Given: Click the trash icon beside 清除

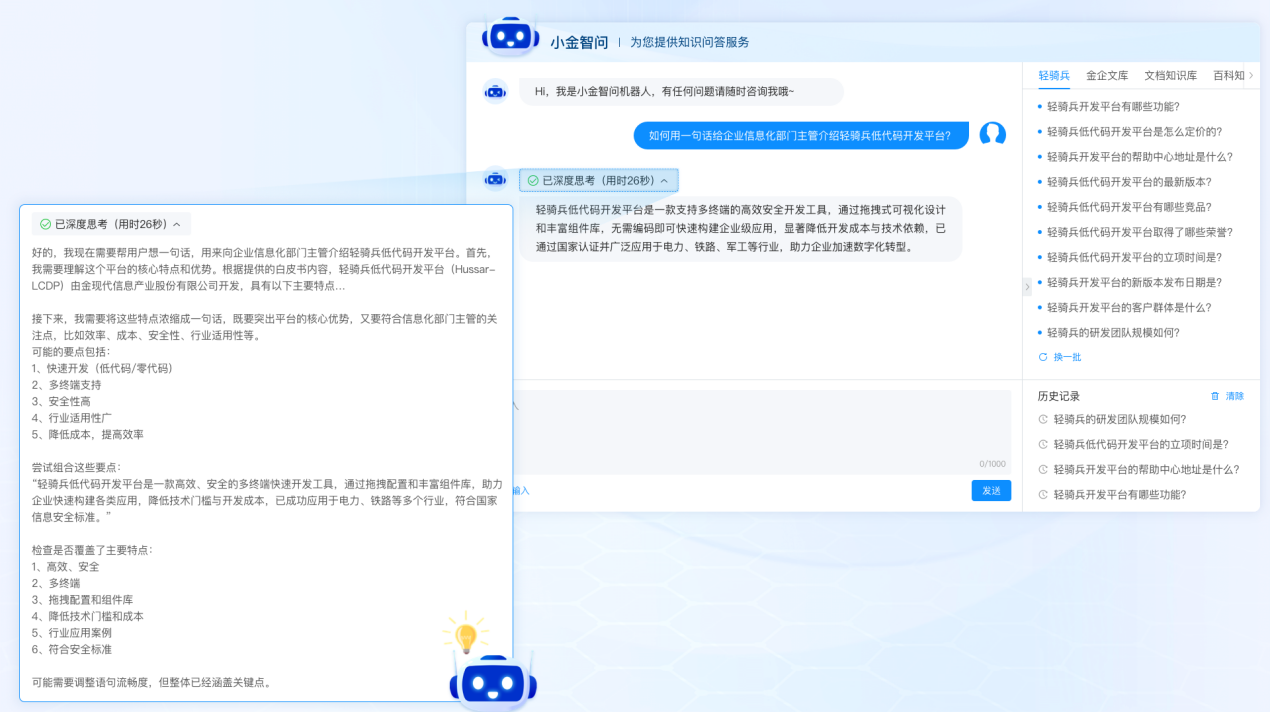Looking at the screenshot, I should 1215,396.
